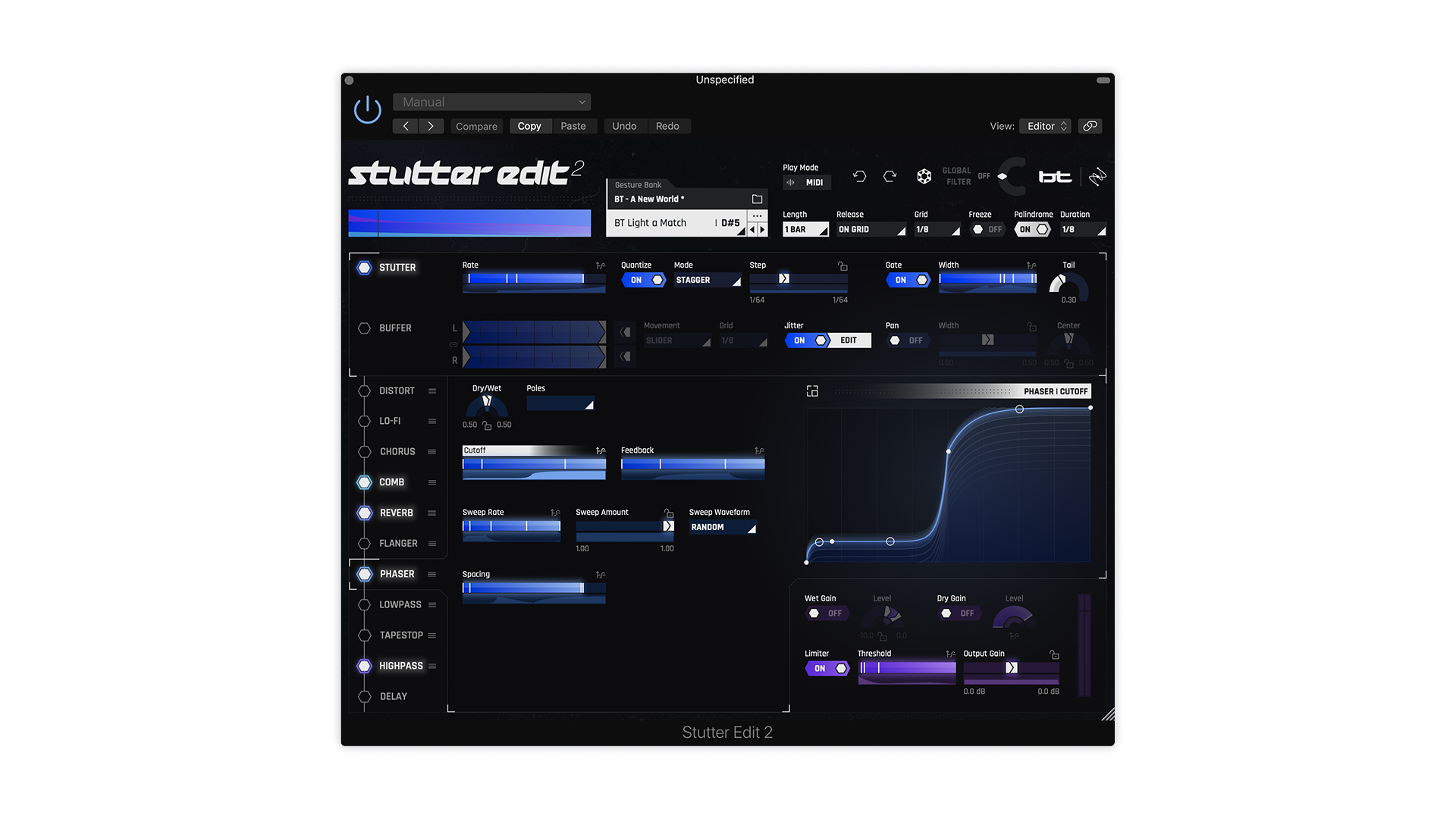This screenshot has width=1456, height=819.
Task: Select the DELAY effect module
Action: pos(394,696)
